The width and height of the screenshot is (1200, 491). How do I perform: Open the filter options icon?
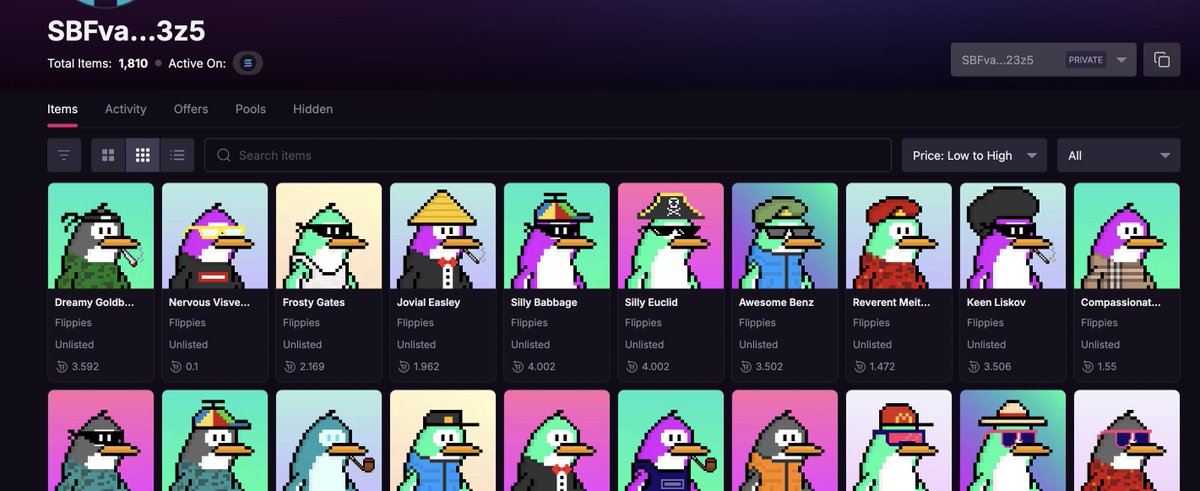64,155
